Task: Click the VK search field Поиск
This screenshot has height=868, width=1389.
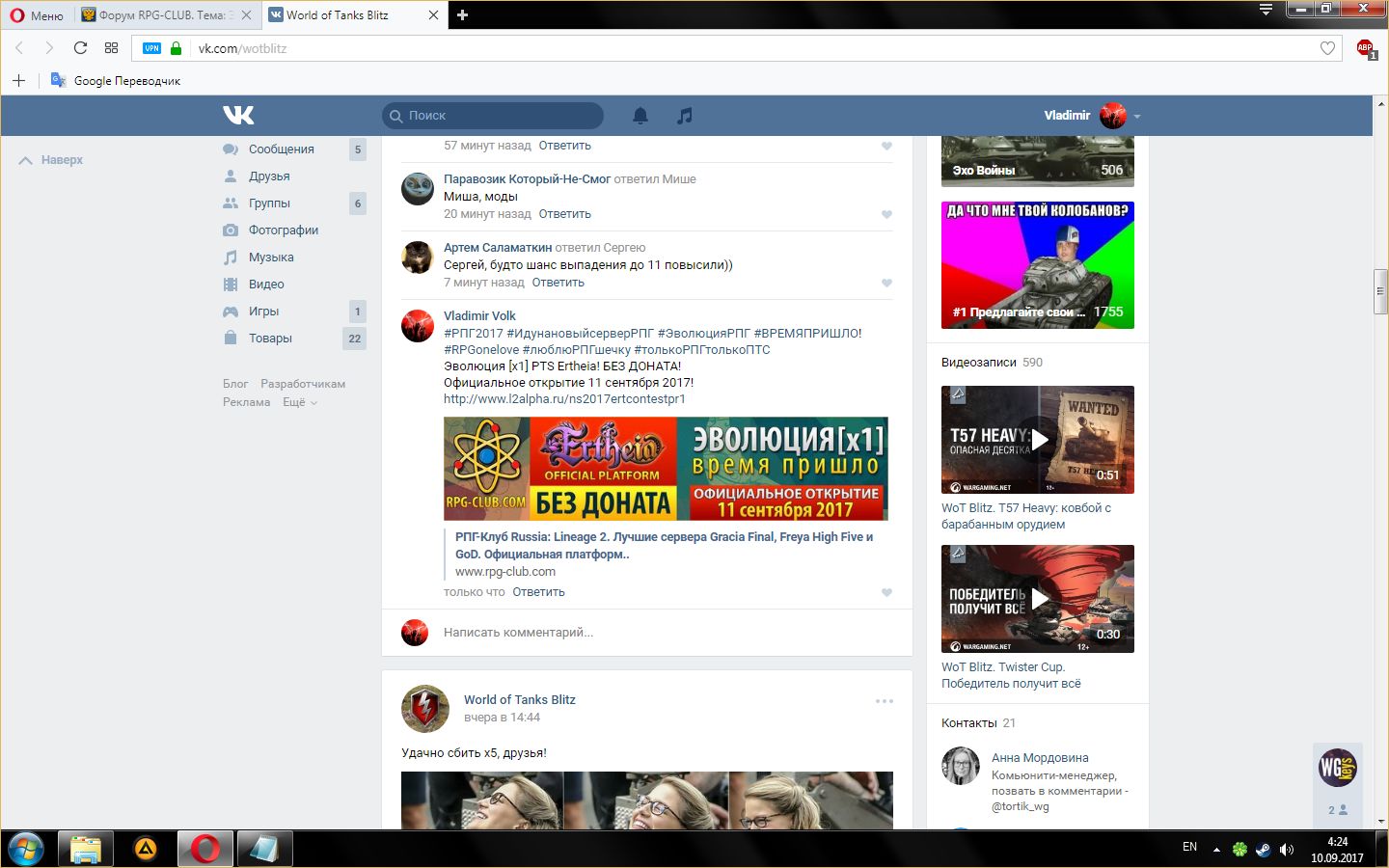Action: tap(493, 116)
